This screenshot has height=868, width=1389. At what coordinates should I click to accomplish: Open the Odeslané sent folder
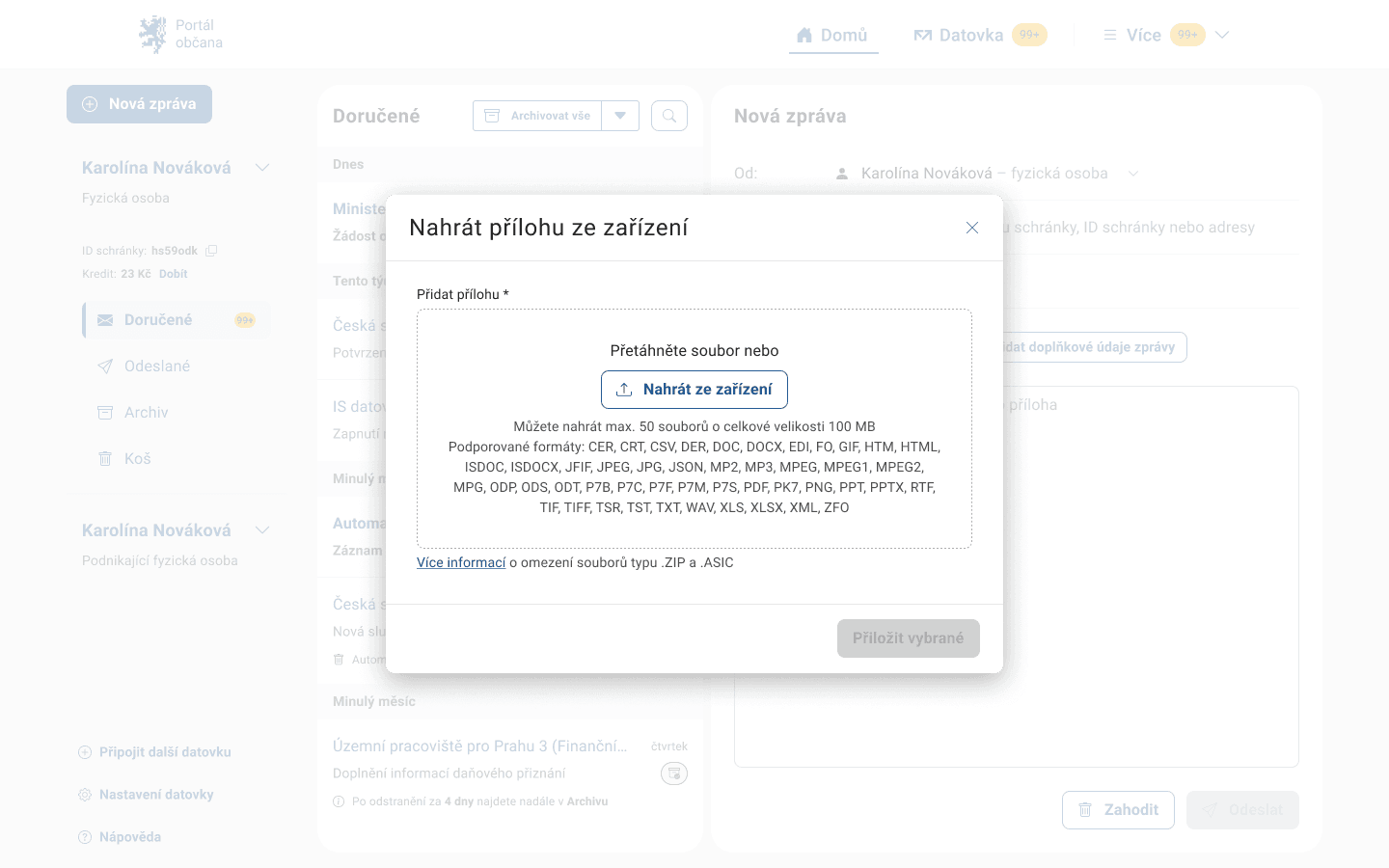click(x=156, y=366)
